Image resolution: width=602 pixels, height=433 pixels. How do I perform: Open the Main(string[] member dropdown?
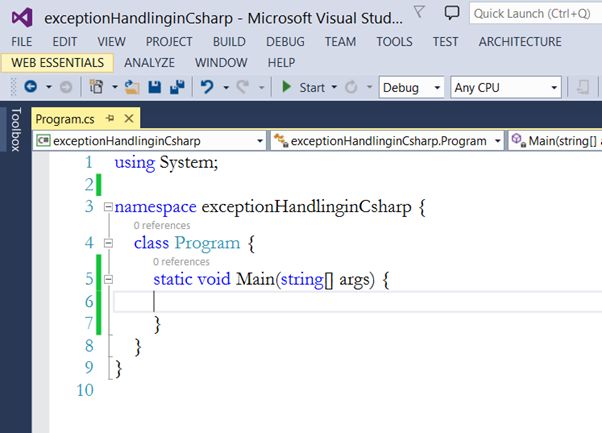(555, 141)
